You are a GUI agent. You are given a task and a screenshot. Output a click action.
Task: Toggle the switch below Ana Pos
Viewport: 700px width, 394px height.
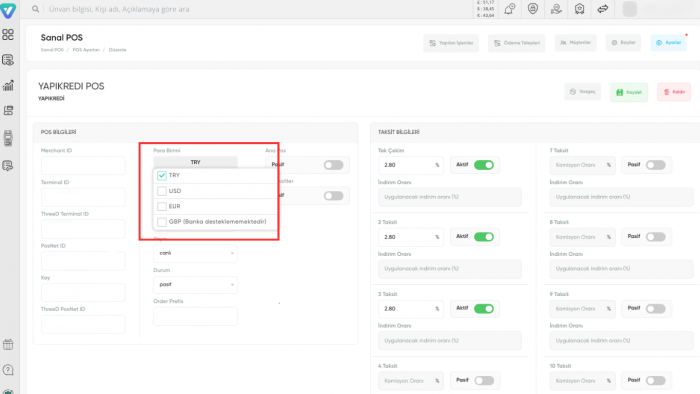pos(333,196)
